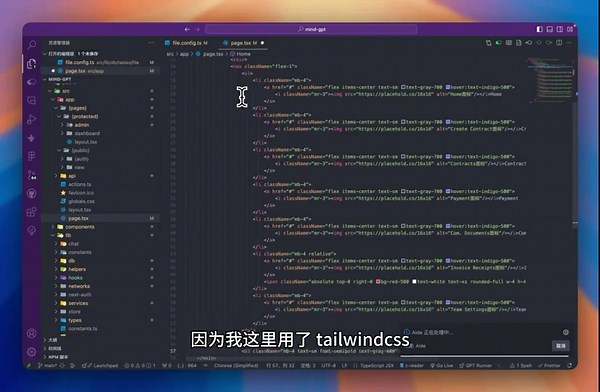The width and height of the screenshot is (600, 392).
Task: Open the Accounts menu in the activity bar
Action: [32, 333]
